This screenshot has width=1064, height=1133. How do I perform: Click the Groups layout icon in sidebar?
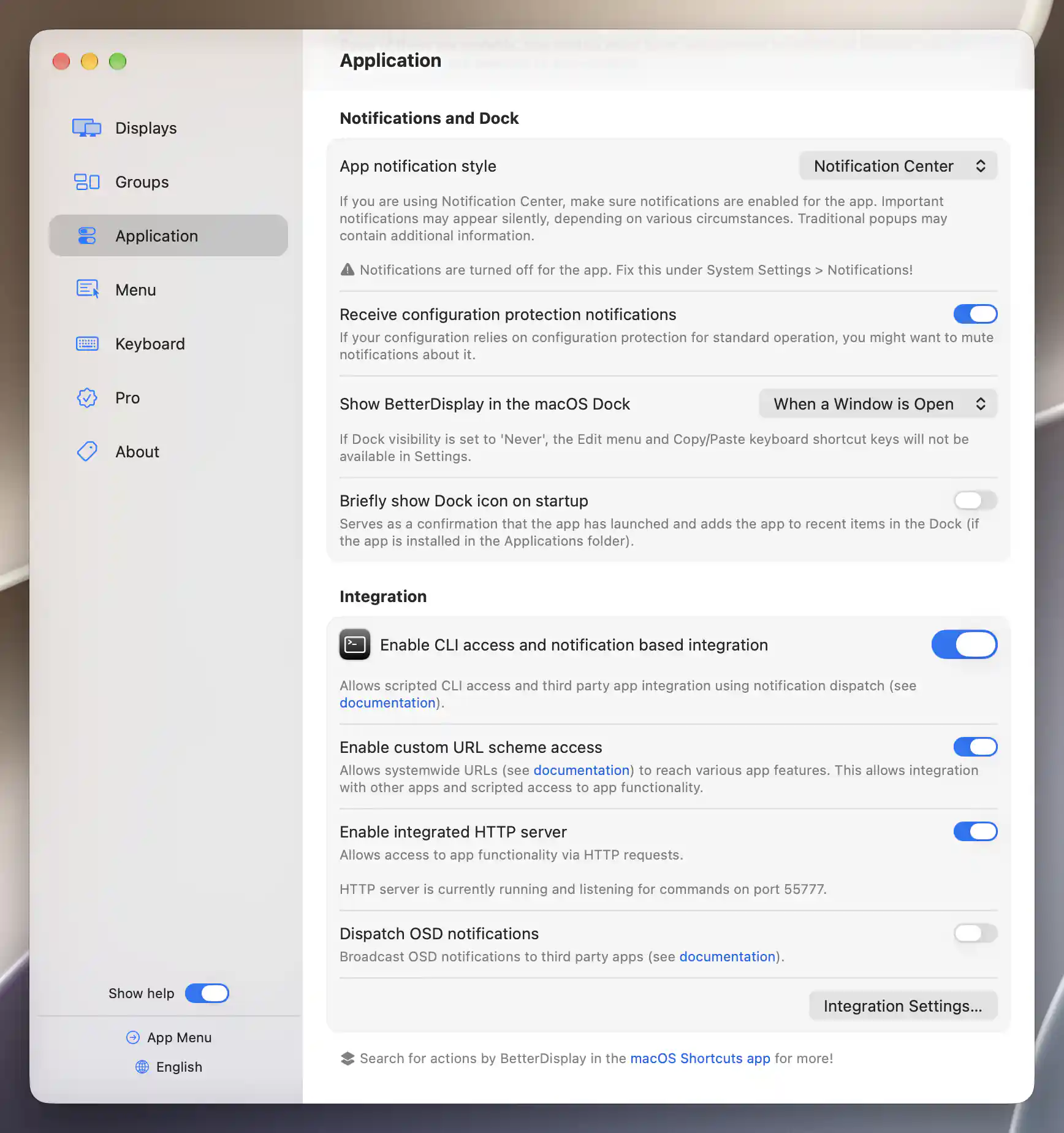click(86, 182)
